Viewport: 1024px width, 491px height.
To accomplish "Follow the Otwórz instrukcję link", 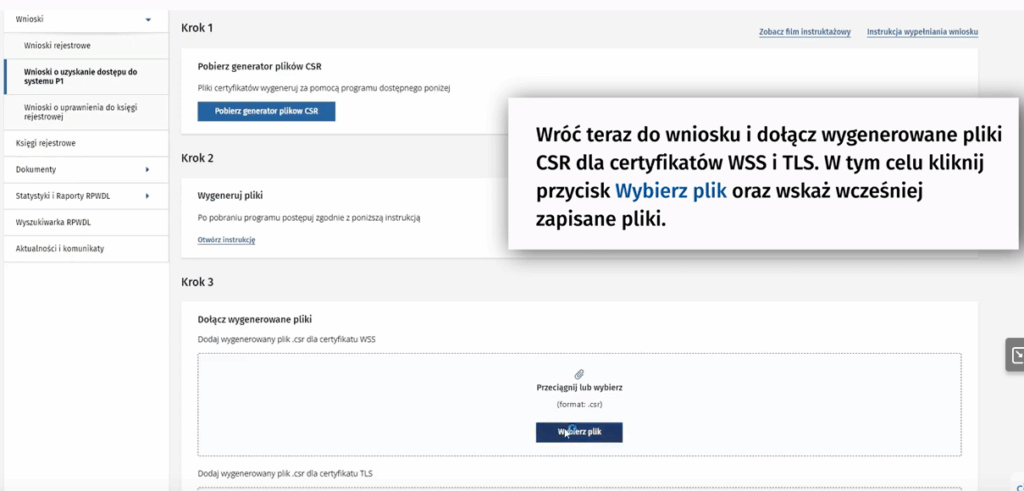I will point(227,239).
